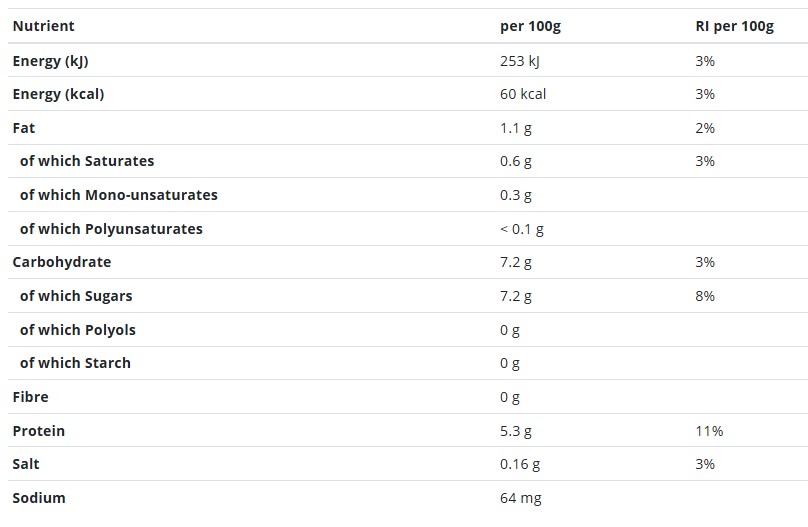Click the per 100g column header
Image resolution: width=808 pixels, height=527 pixels.
(x=530, y=26)
